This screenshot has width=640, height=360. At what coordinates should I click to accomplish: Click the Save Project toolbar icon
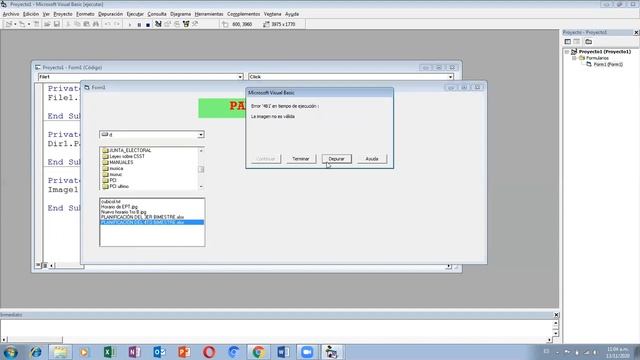coord(56,24)
